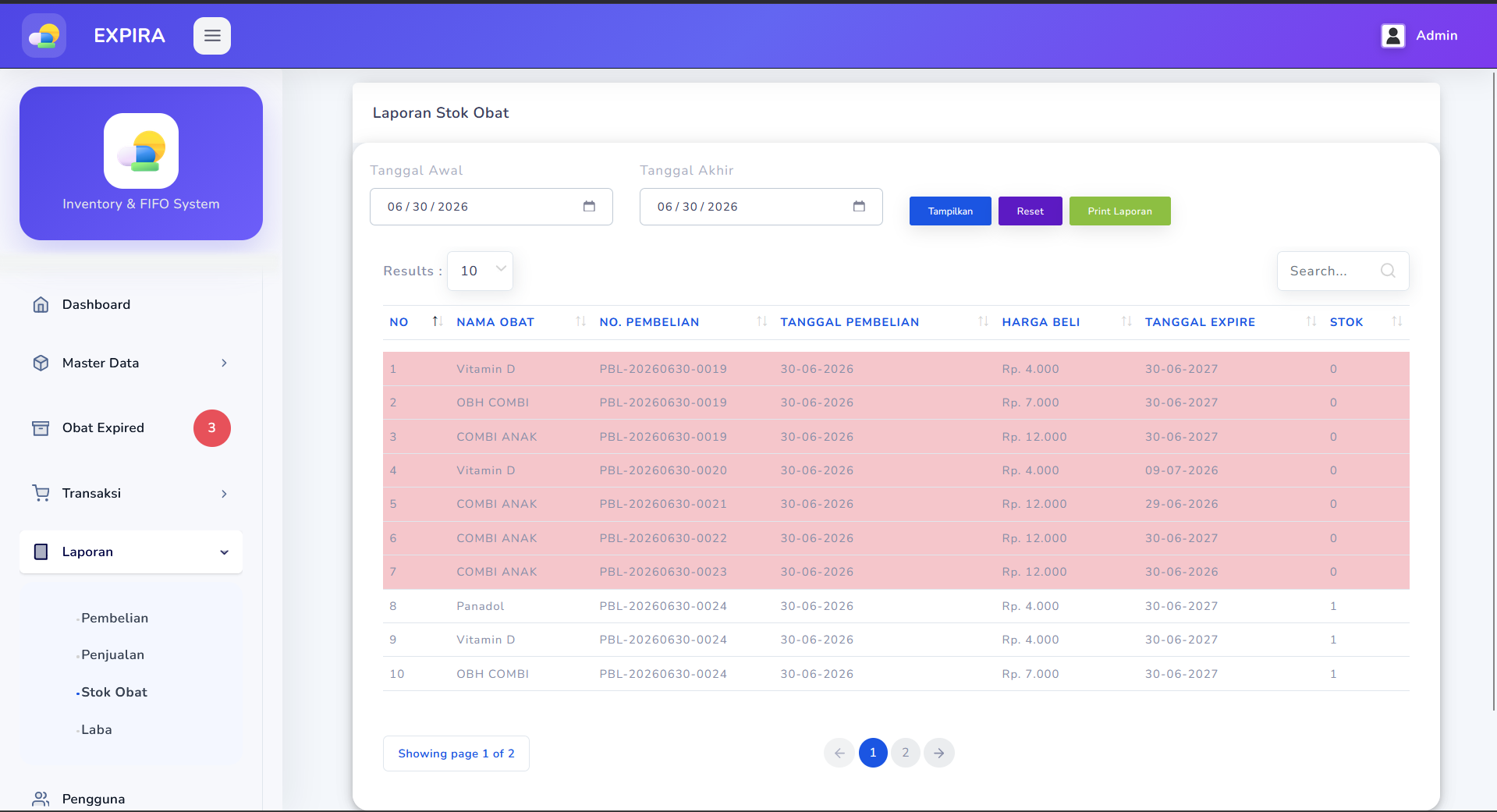1497x812 pixels.
Task: Open calendar picker for Tanggal Awal
Action: click(x=589, y=207)
